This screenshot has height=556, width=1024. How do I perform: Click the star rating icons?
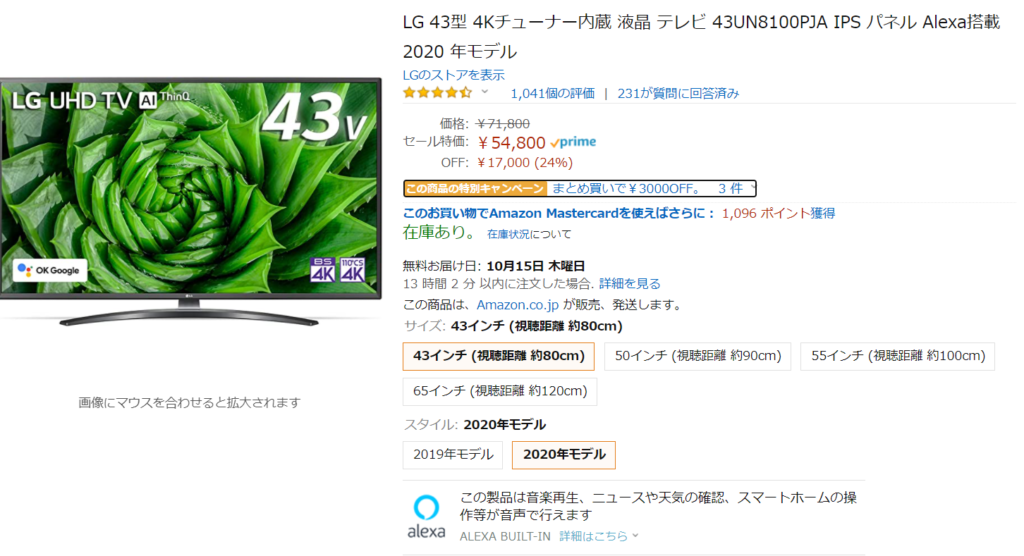(x=437, y=93)
